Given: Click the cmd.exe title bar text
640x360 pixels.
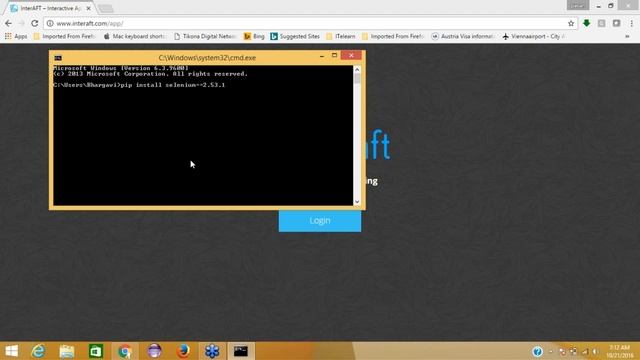Looking at the screenshot, I should click(207, 58).
